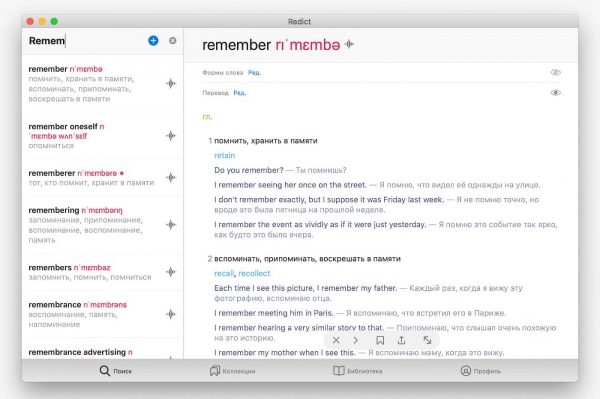The height and width of the screenshot is (399, 600).
Task: Click the yellow minimize window button
Action: tap(42, 21)
